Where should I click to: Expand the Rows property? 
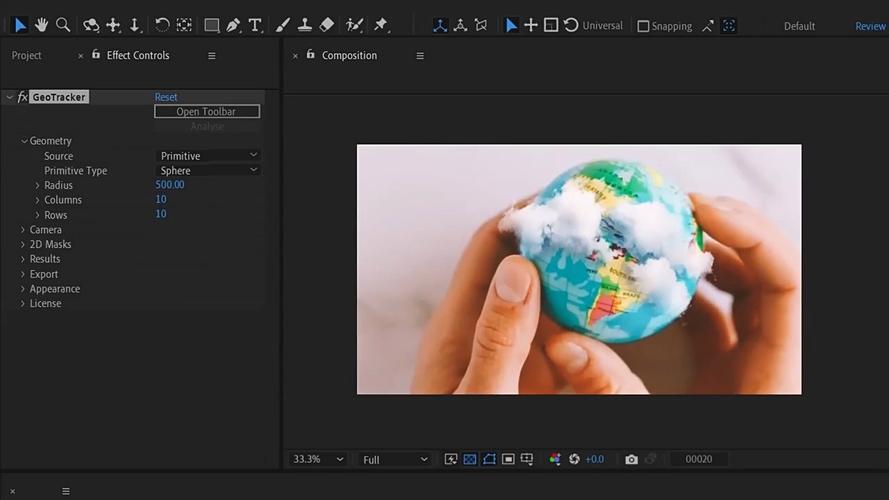coord(37,215)
